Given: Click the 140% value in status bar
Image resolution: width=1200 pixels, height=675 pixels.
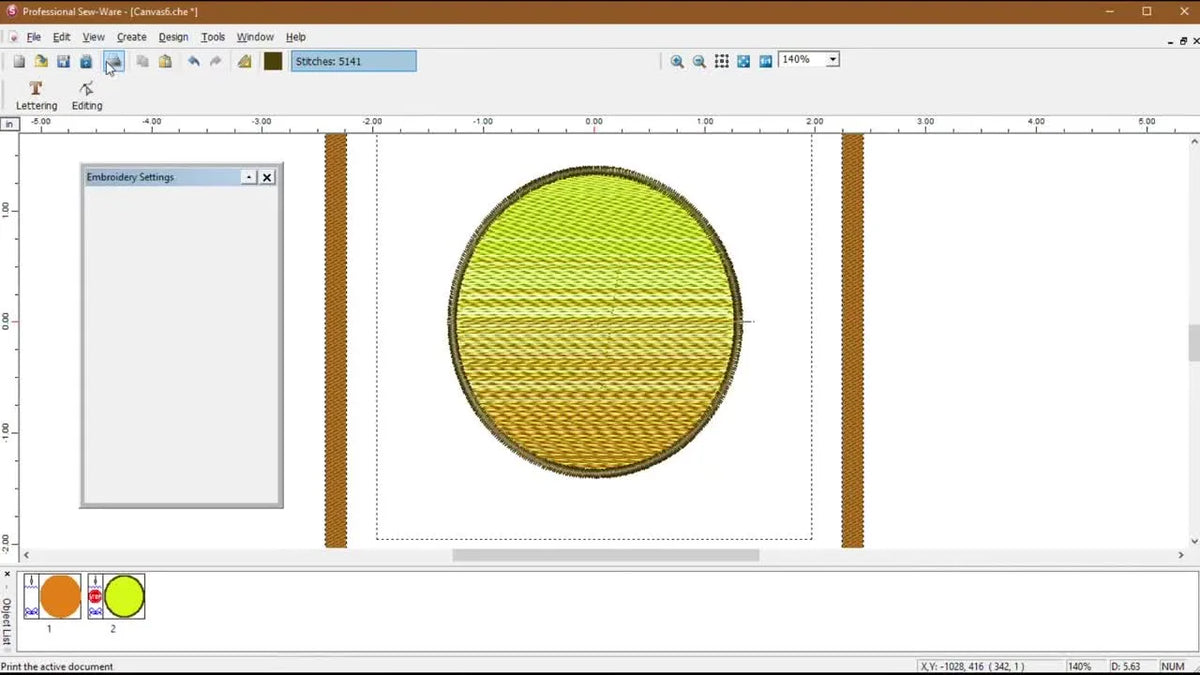Looking at the screenshot, I should (1080, 666).
